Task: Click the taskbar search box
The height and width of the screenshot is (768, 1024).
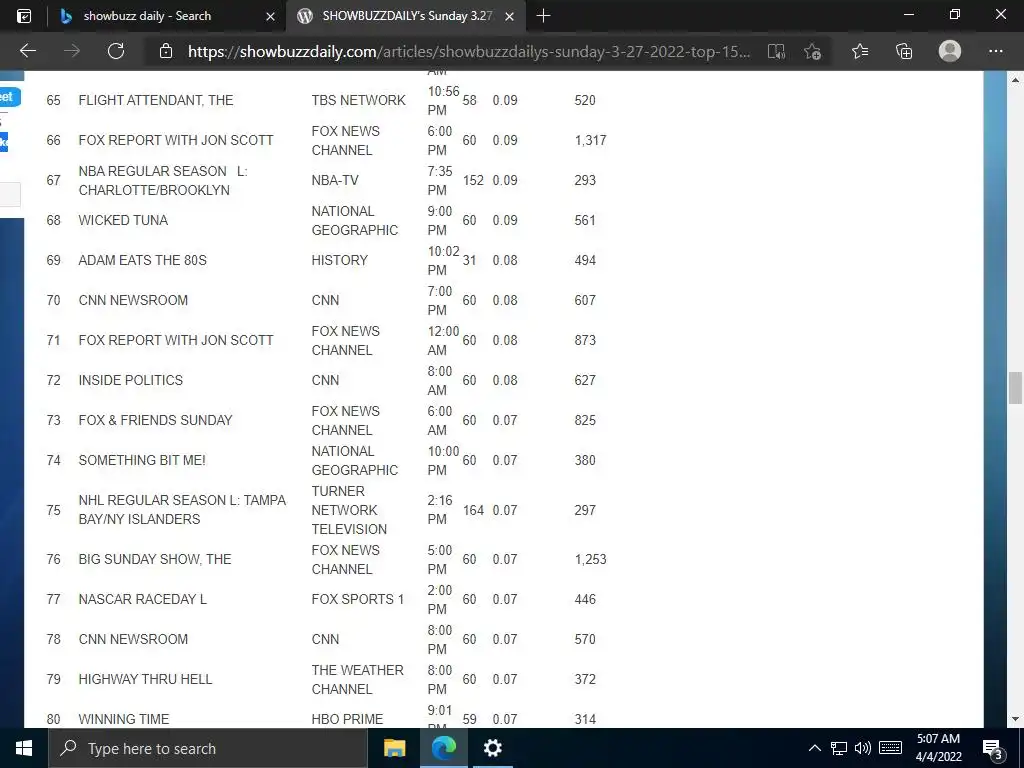Action: pos(208,748)
